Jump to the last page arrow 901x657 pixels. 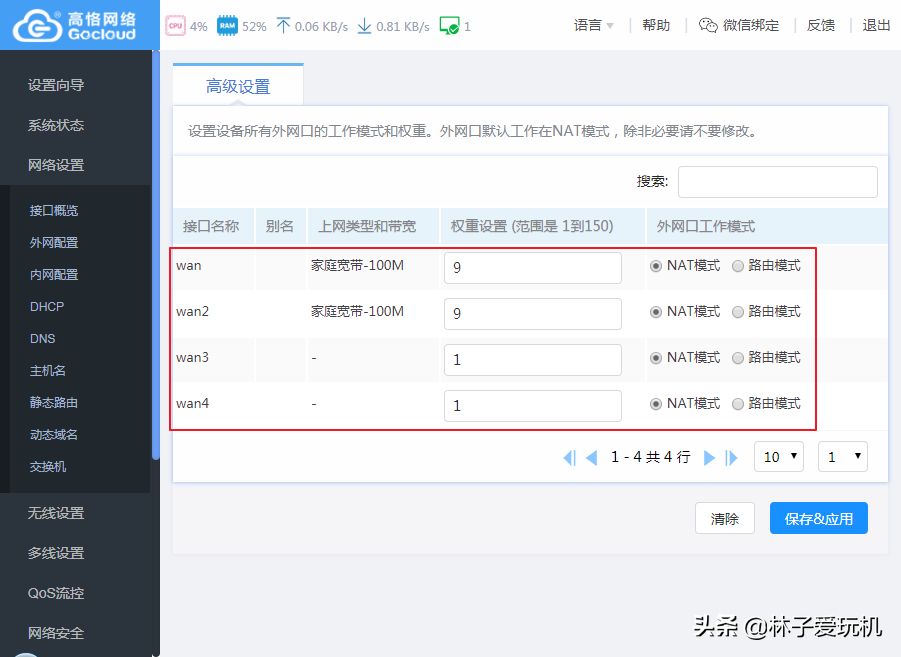point(731,457)
